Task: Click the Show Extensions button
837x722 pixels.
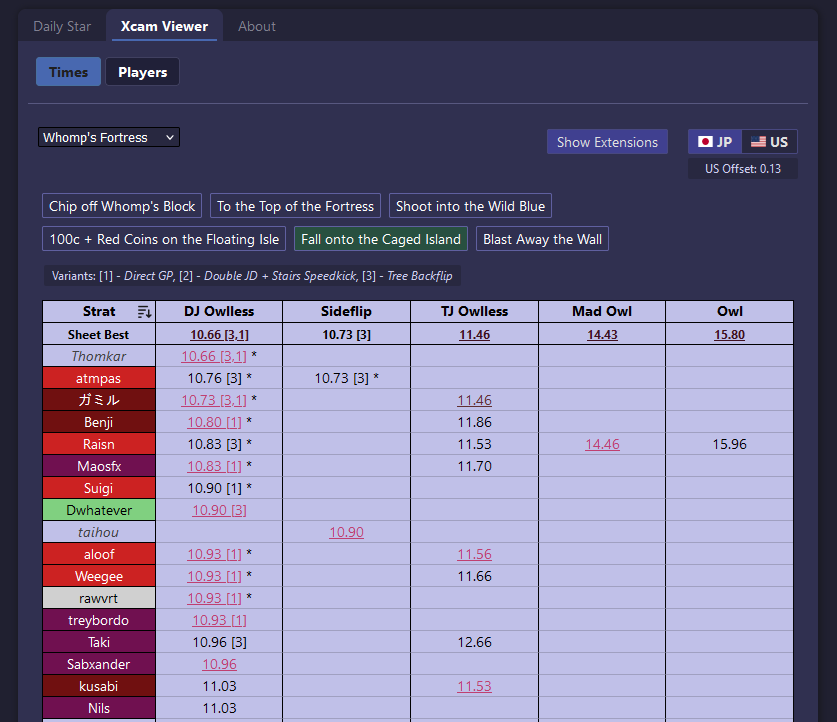Action: (607, 142)
